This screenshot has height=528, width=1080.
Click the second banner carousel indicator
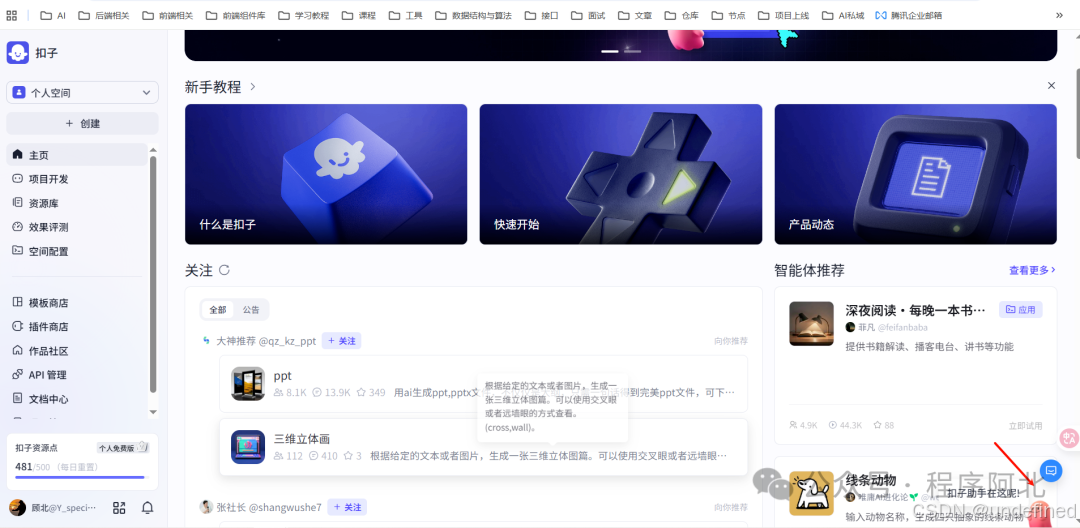(632, 51)
